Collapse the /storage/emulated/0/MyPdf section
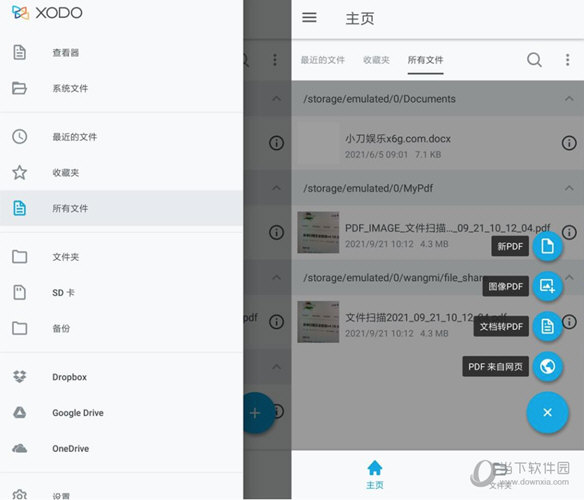Viewport: 584px width, 500px height. coord(569,188)
